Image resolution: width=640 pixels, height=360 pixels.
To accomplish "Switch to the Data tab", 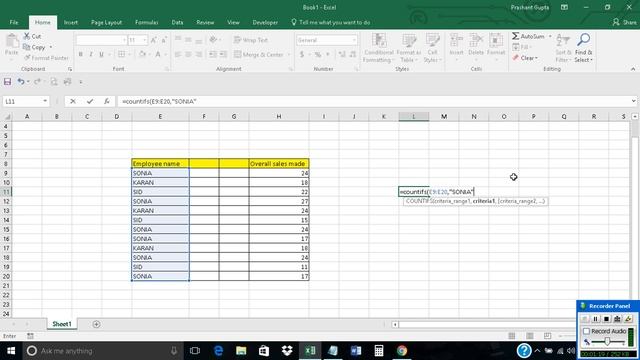I will point(177,22).
